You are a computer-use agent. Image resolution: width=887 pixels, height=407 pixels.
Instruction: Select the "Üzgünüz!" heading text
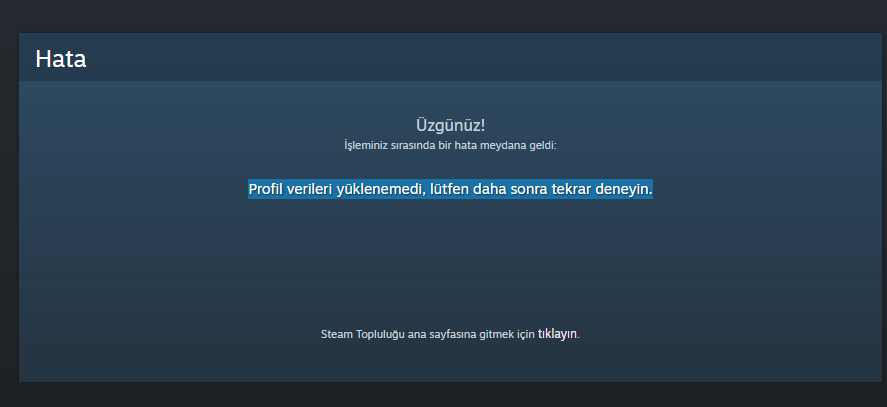coord(450,126)
